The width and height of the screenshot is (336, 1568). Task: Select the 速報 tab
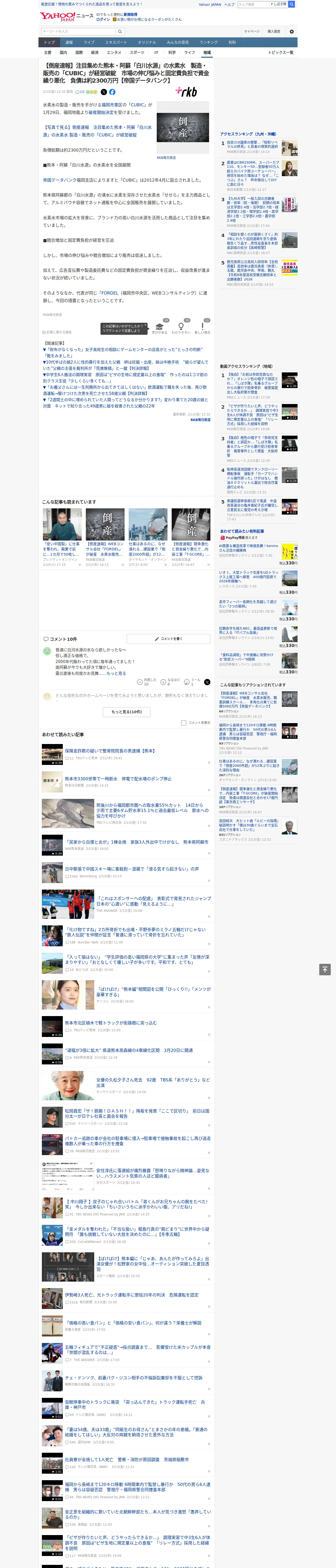tap(69, 43)
